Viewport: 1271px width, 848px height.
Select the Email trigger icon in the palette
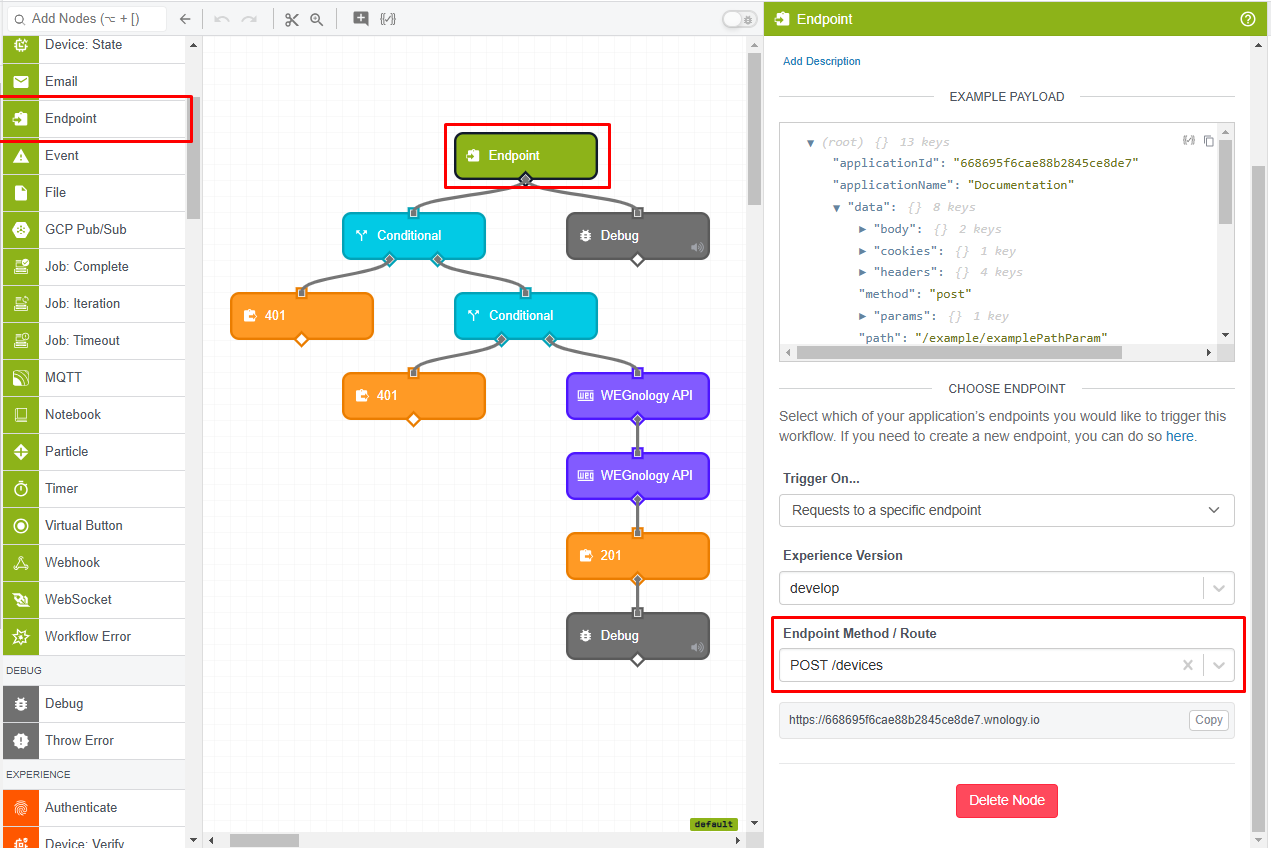20,81
